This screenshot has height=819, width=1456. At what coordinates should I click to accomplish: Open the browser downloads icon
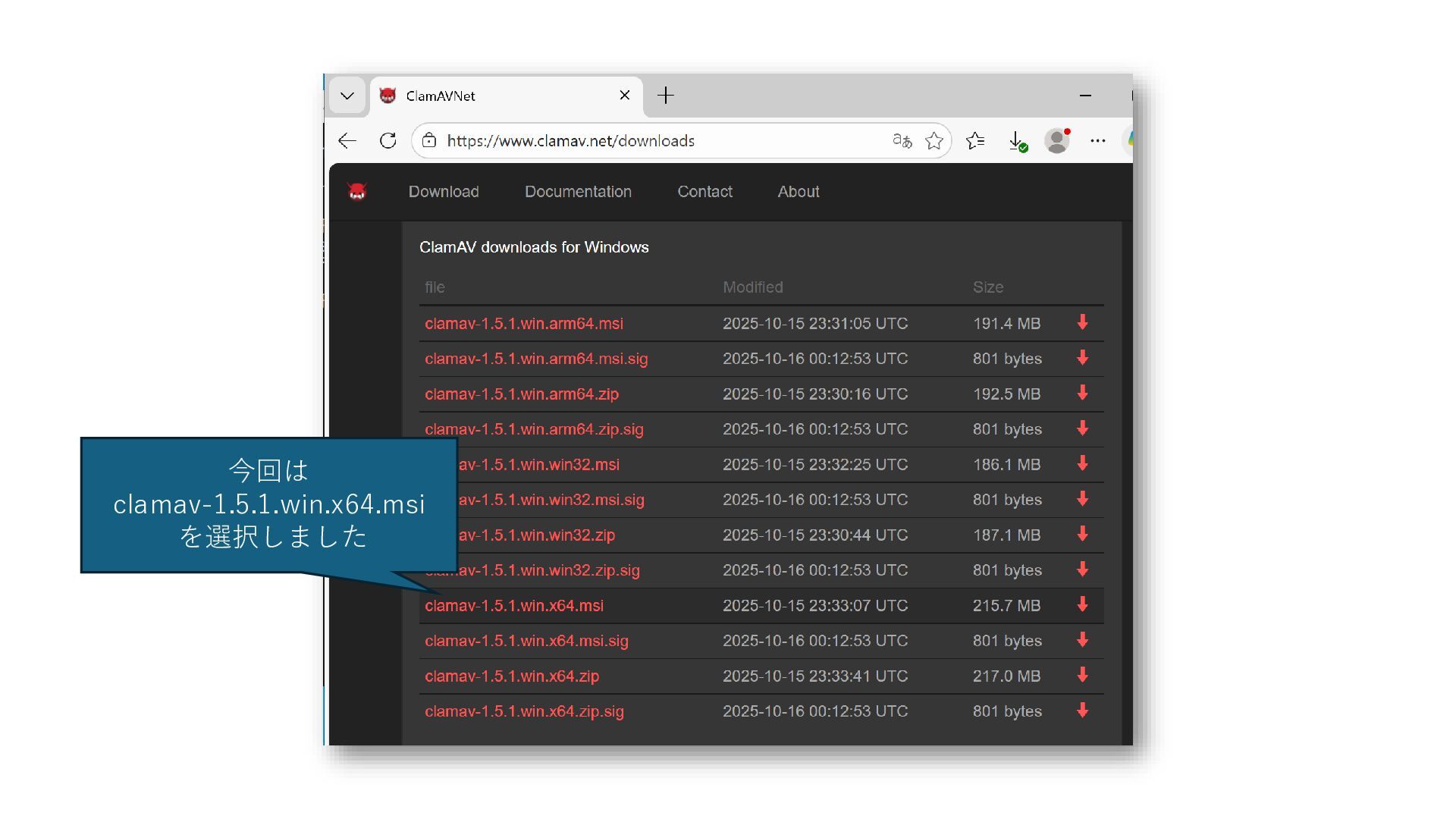coord(1017,141)
